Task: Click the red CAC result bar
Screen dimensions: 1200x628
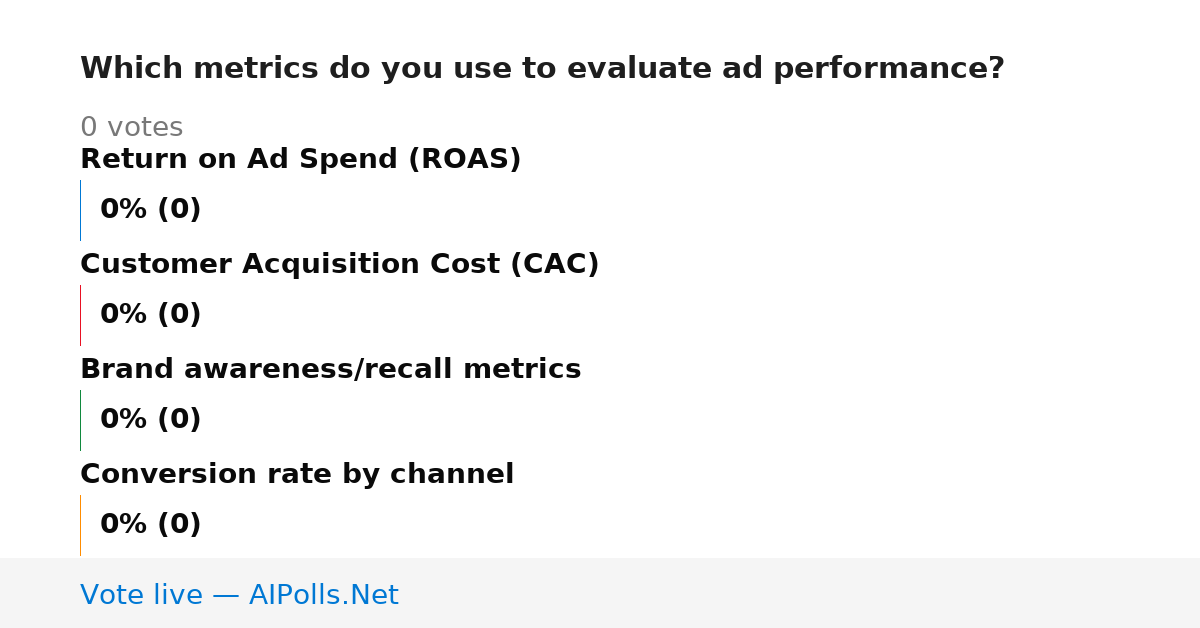Action: click(x=80, y=315)
